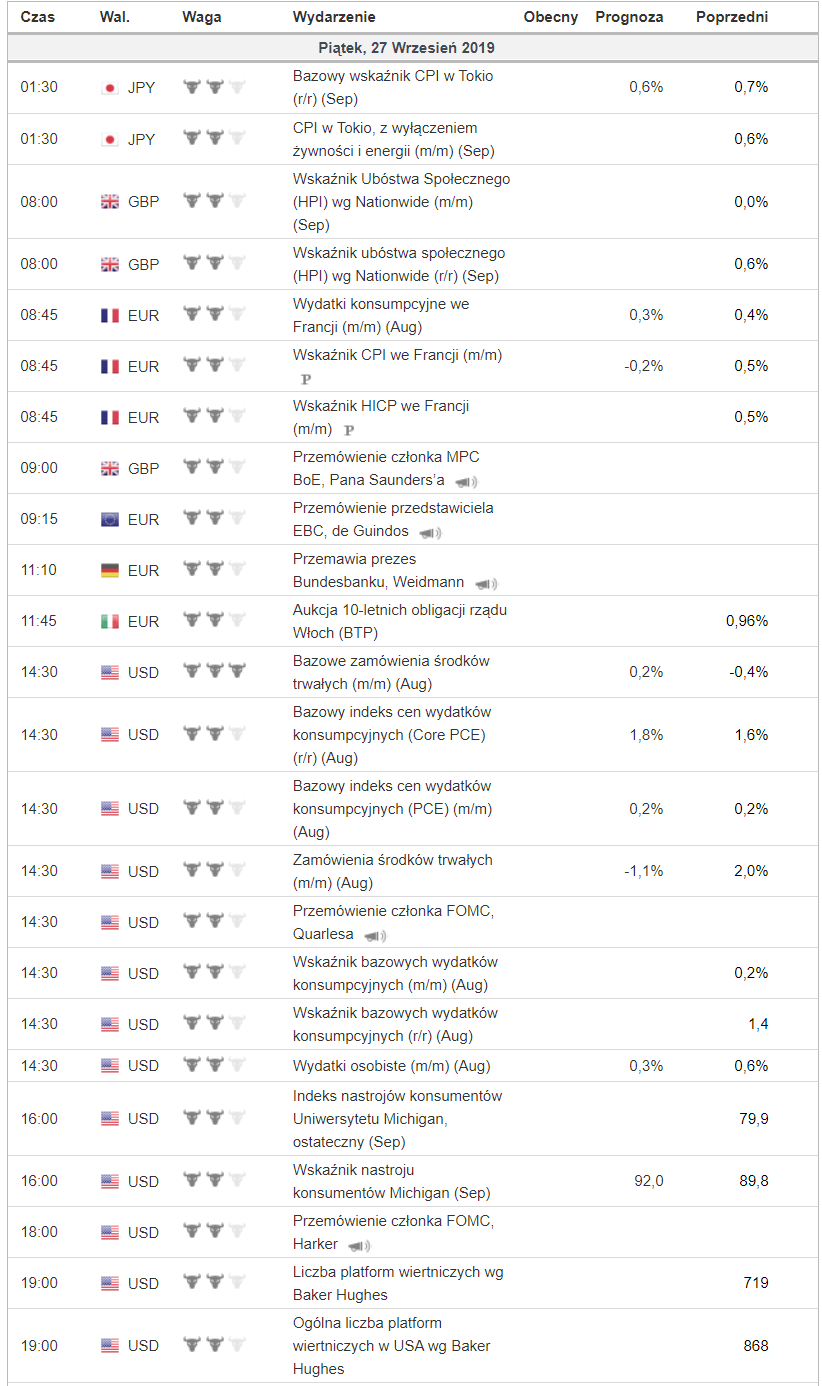This screenshot has height=1386, width=822.
Task: Open the Wydatki osobiste (m/m) event
Action: (x=391, y=1066)
